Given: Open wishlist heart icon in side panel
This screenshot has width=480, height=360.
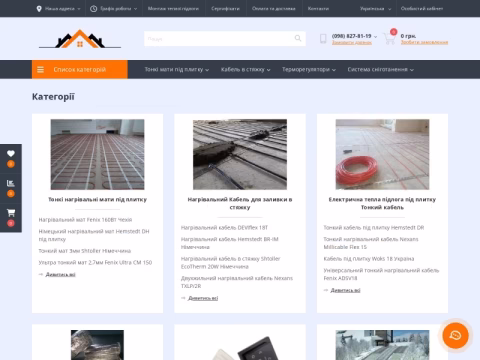Looking at the screenshot, I should tap(11, 153).
